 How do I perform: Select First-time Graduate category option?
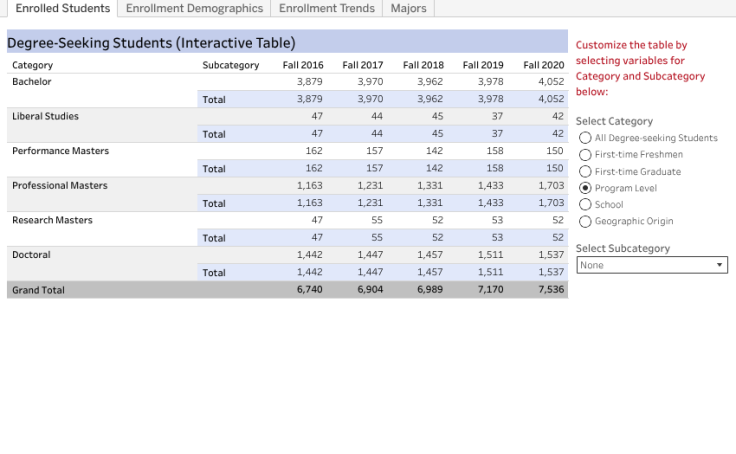[586, 172]
